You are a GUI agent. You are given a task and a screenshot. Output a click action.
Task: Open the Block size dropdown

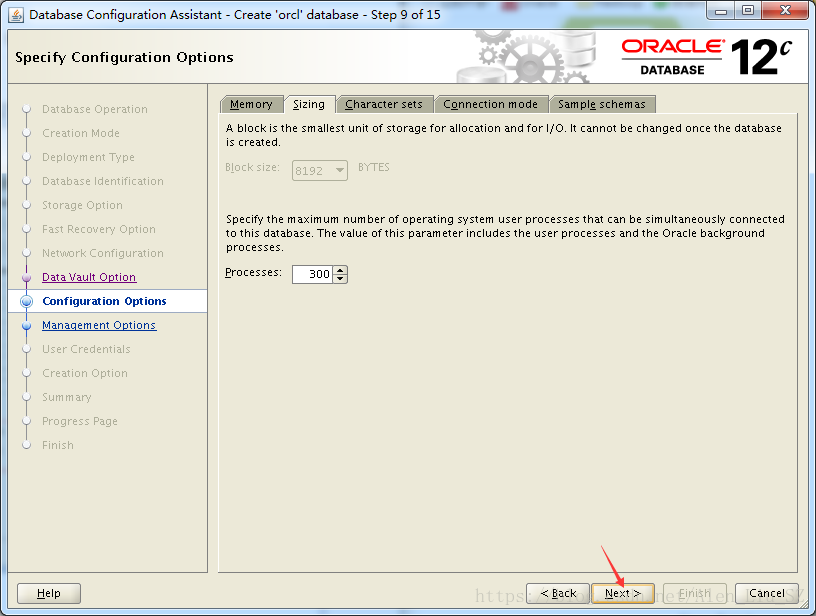(320, 170)
